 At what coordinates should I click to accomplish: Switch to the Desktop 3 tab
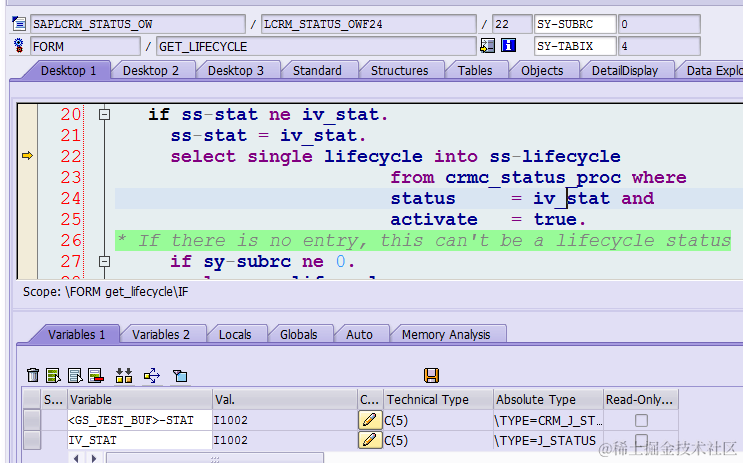(236, 71)
